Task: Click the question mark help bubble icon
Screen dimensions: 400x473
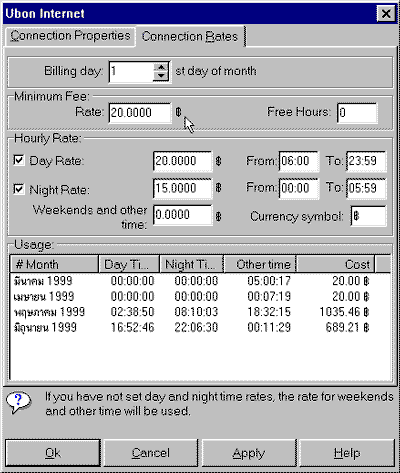Action: (x=19, y=402)
